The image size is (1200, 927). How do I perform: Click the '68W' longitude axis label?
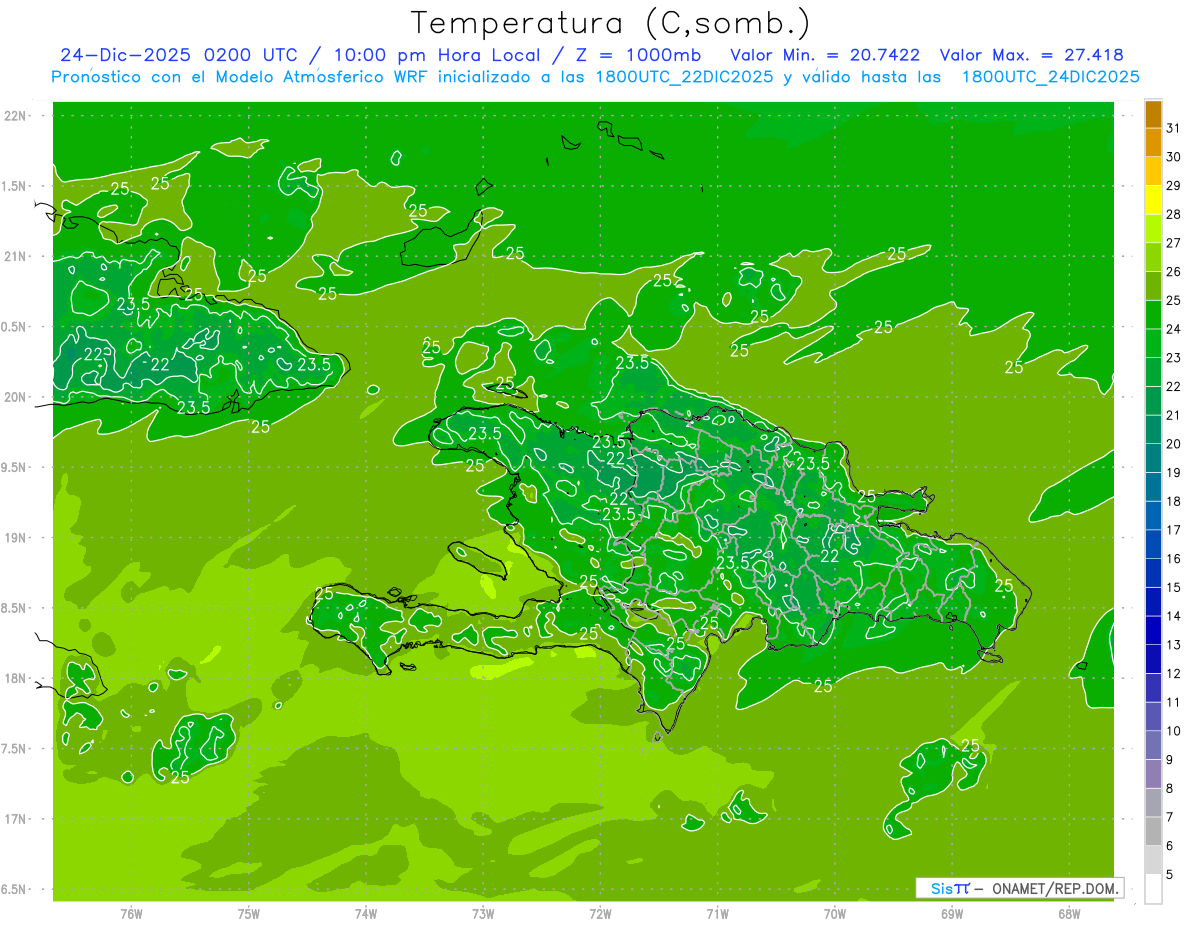tap(1069, 914)
